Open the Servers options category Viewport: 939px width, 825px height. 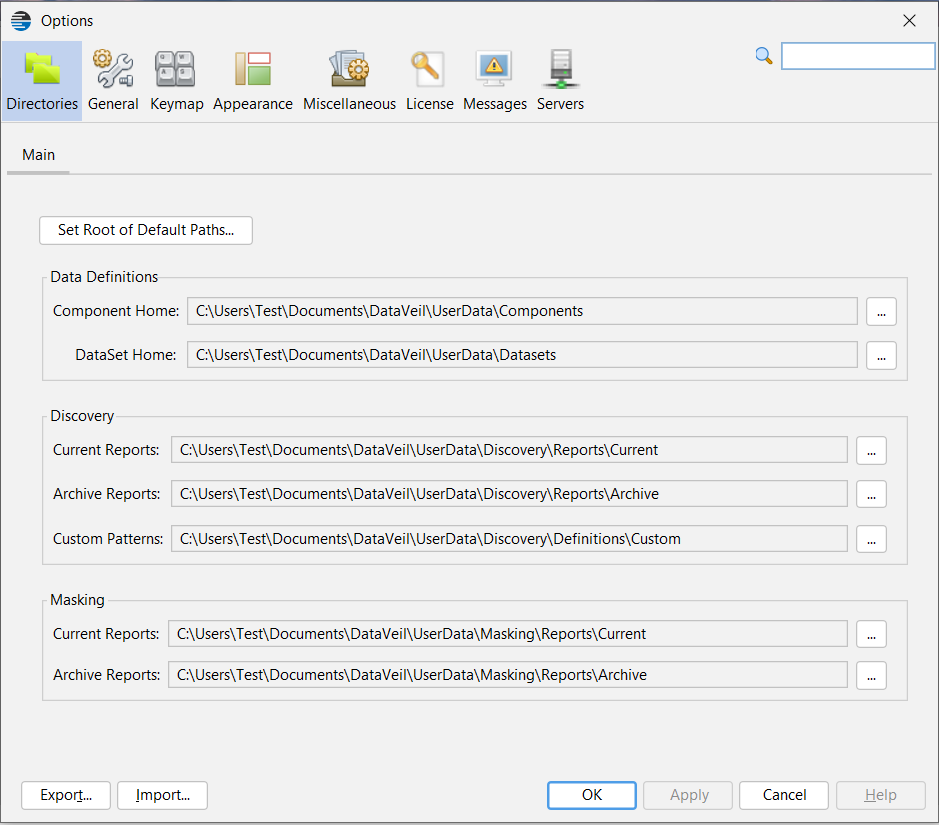(560, 81)
